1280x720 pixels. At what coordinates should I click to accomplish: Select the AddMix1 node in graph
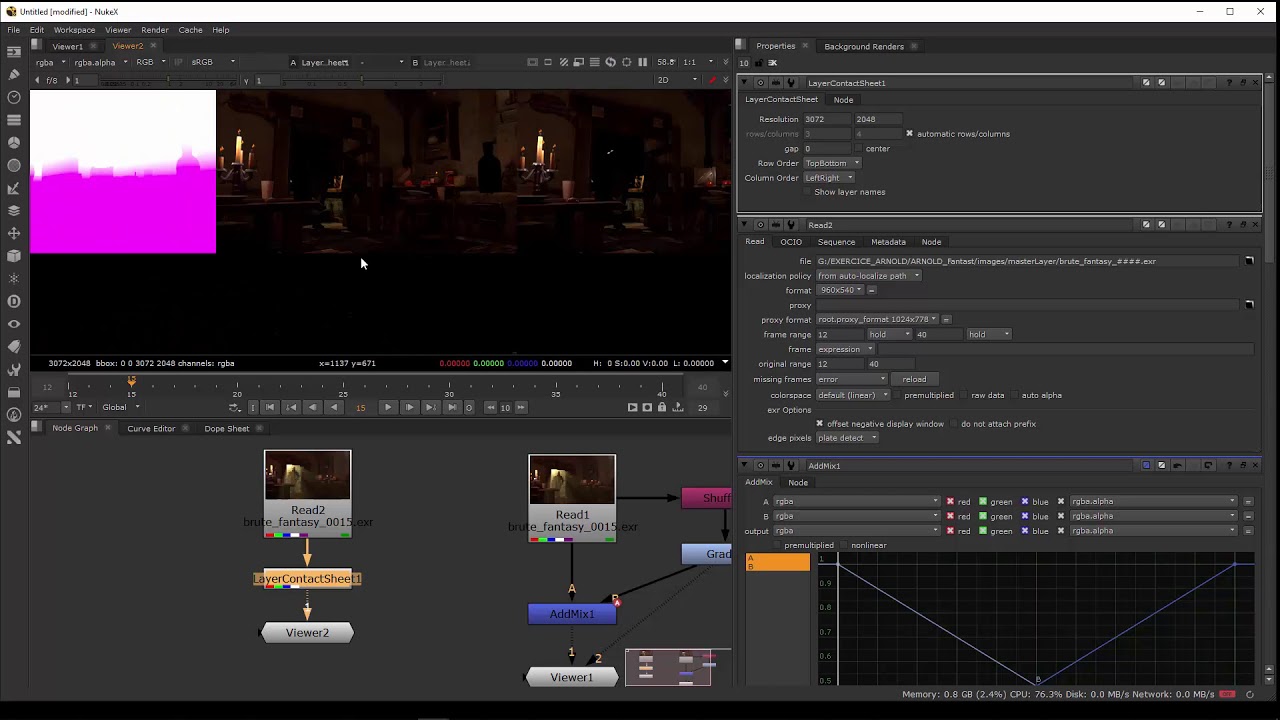(572, 614)
